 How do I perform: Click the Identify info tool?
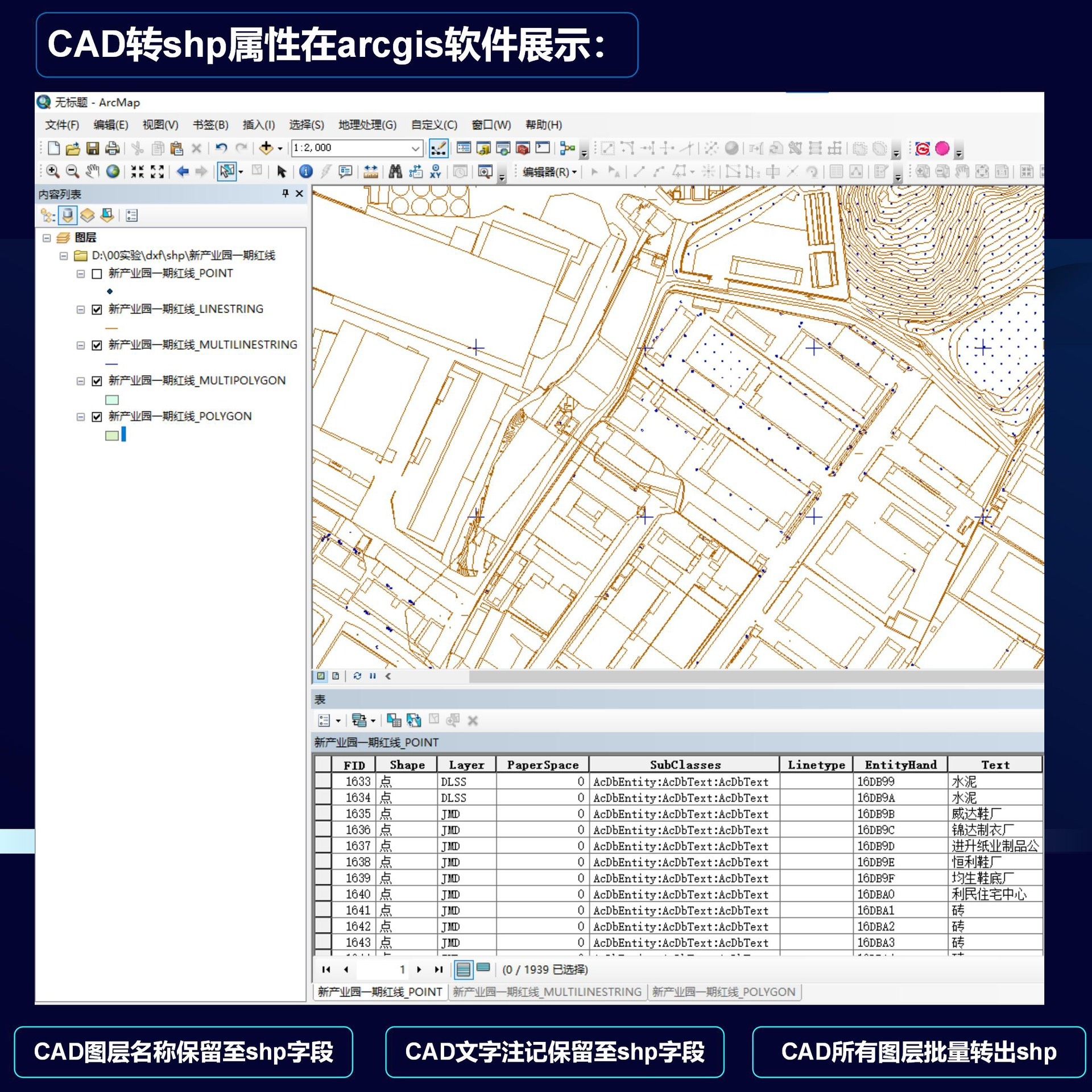(x=305, y=171)
